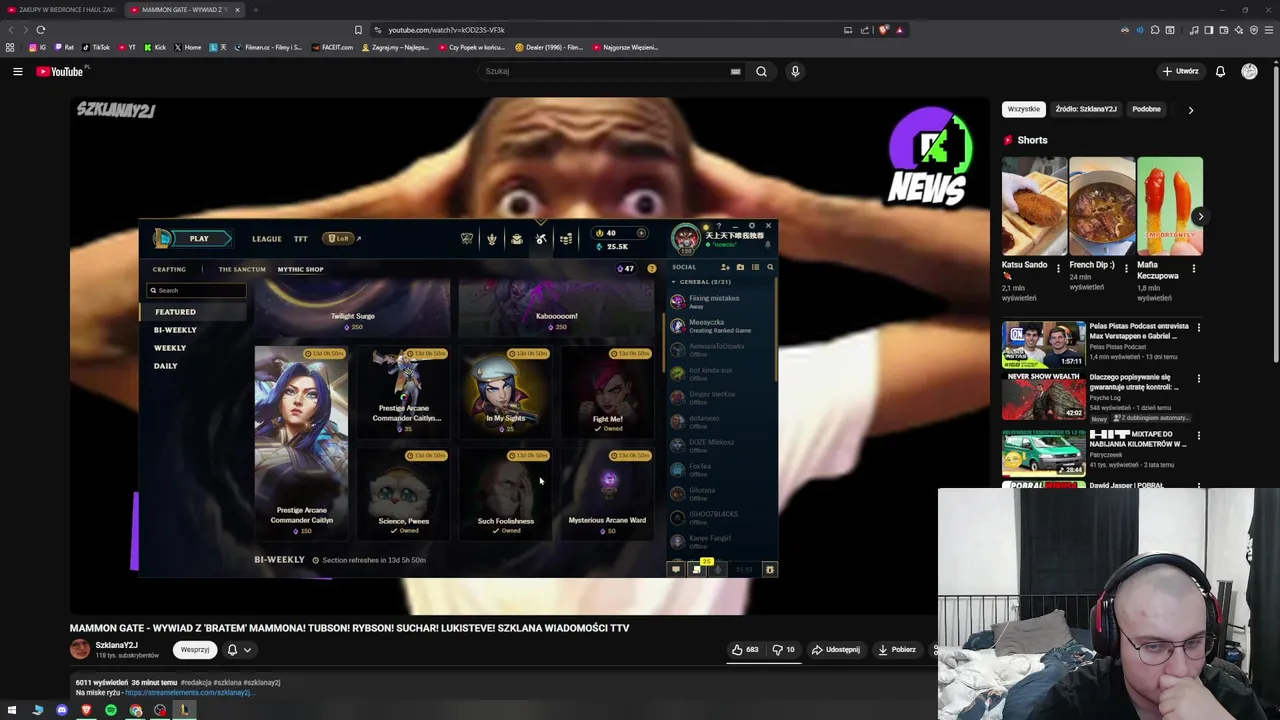The image size is (1280, 720).
Task: Click the Utwórz create button
Action: (1180, 71)
